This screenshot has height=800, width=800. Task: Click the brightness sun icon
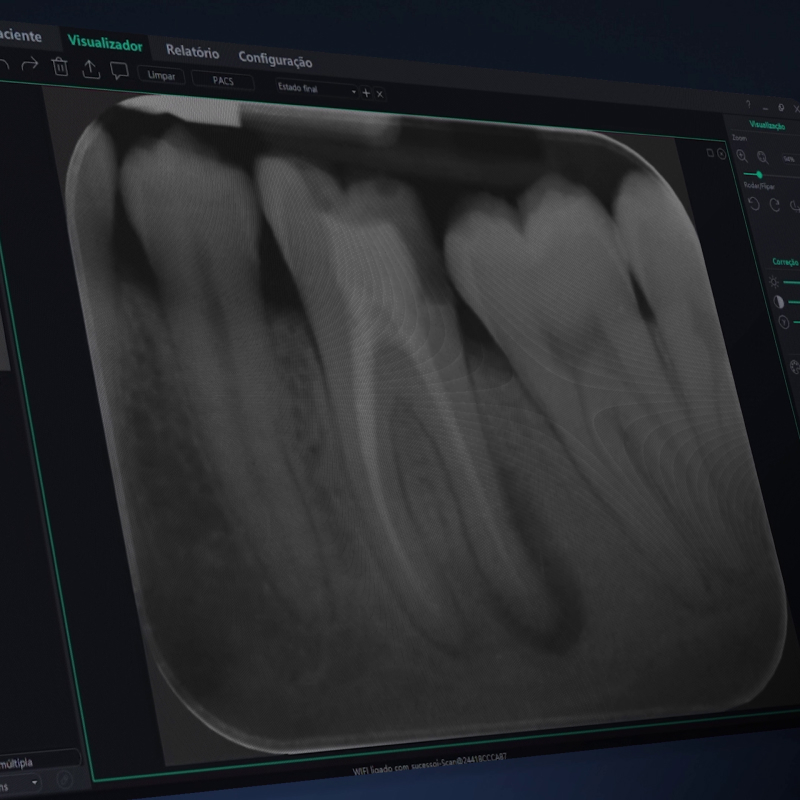coord(773,282)
